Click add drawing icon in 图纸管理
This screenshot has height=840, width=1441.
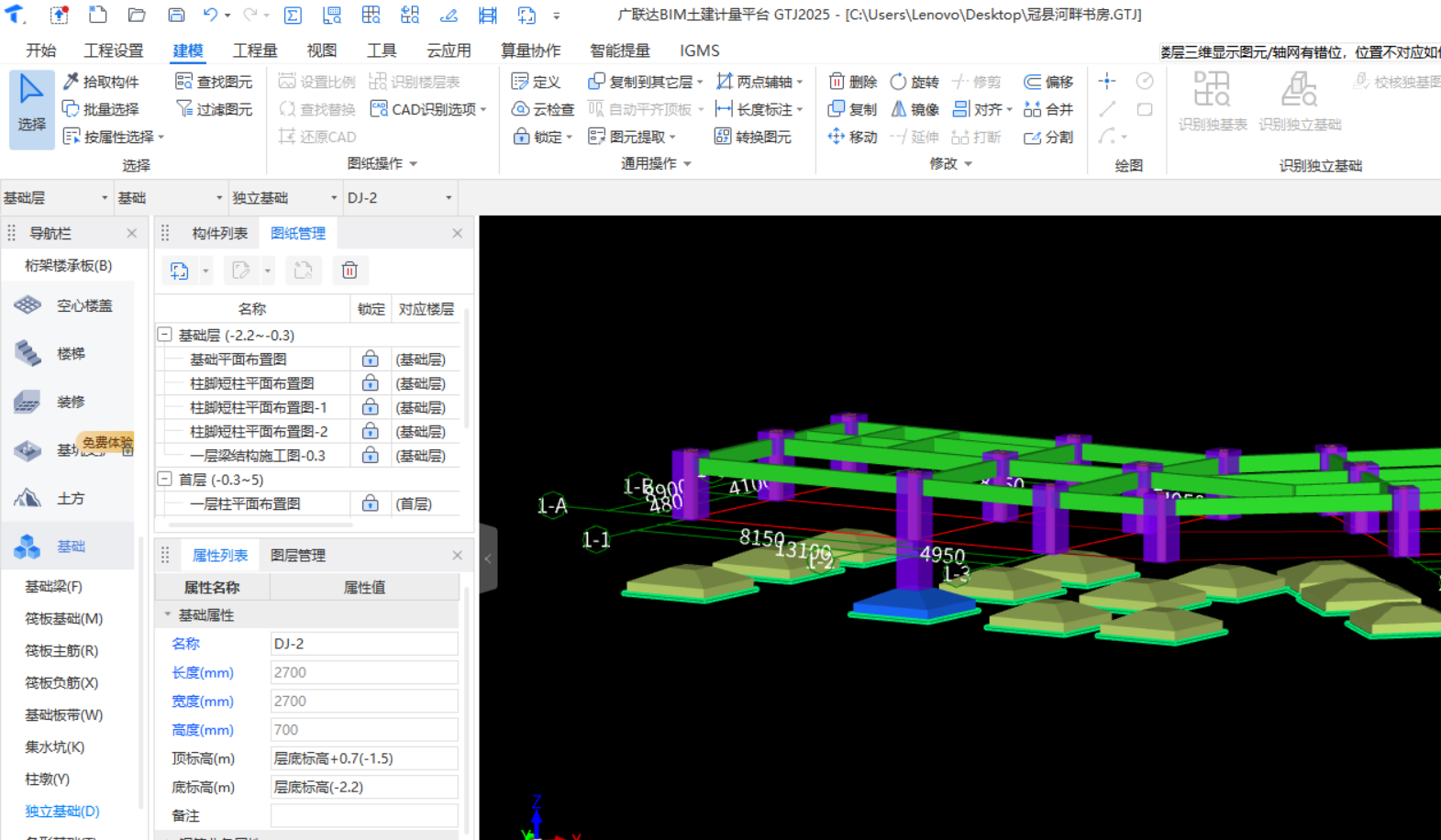[x=180, y=271]
